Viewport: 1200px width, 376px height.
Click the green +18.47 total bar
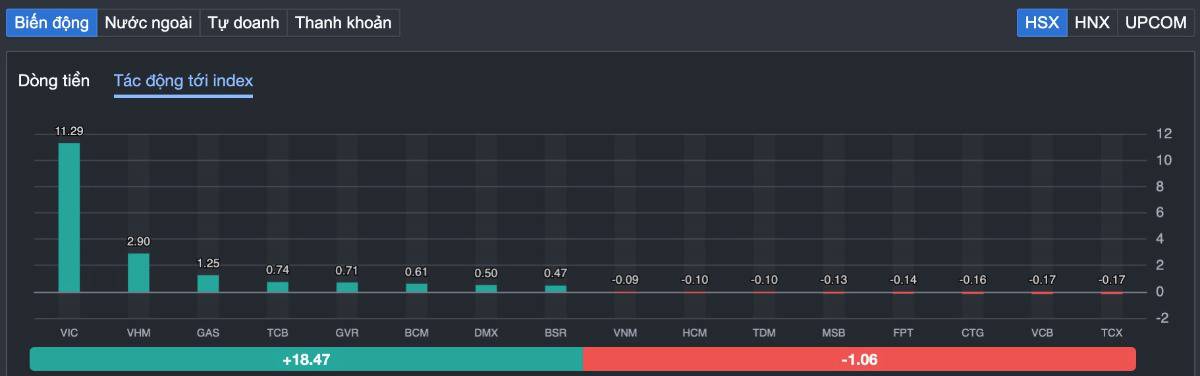(x=306, y=359)
